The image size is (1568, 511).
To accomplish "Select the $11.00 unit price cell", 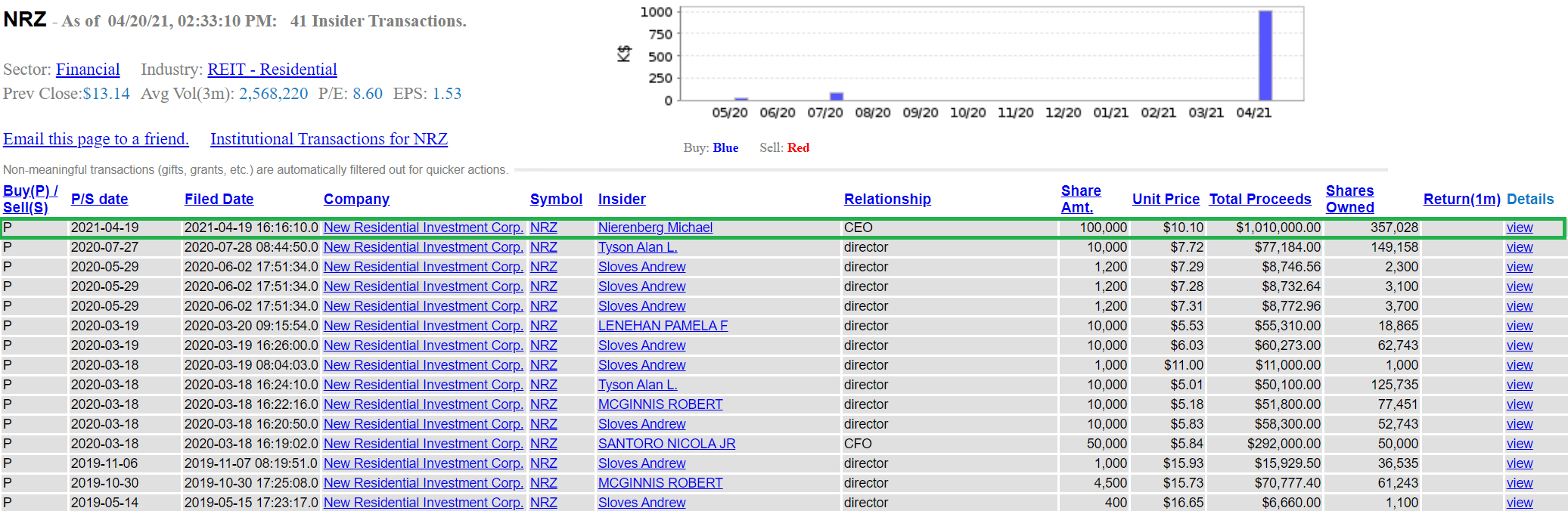I will tap(1168, 365).
